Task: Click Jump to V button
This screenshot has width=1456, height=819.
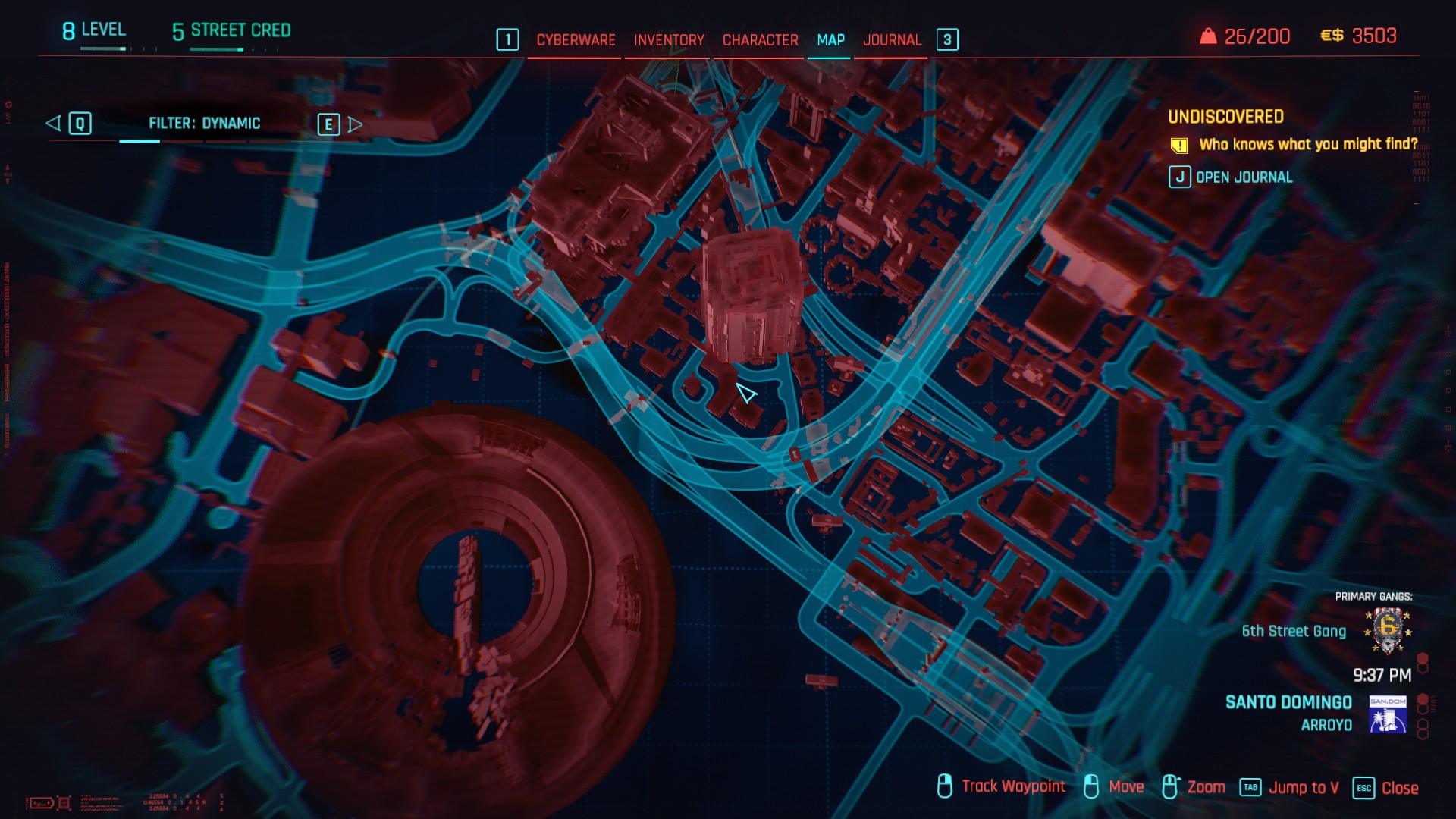Action: 1304,788
